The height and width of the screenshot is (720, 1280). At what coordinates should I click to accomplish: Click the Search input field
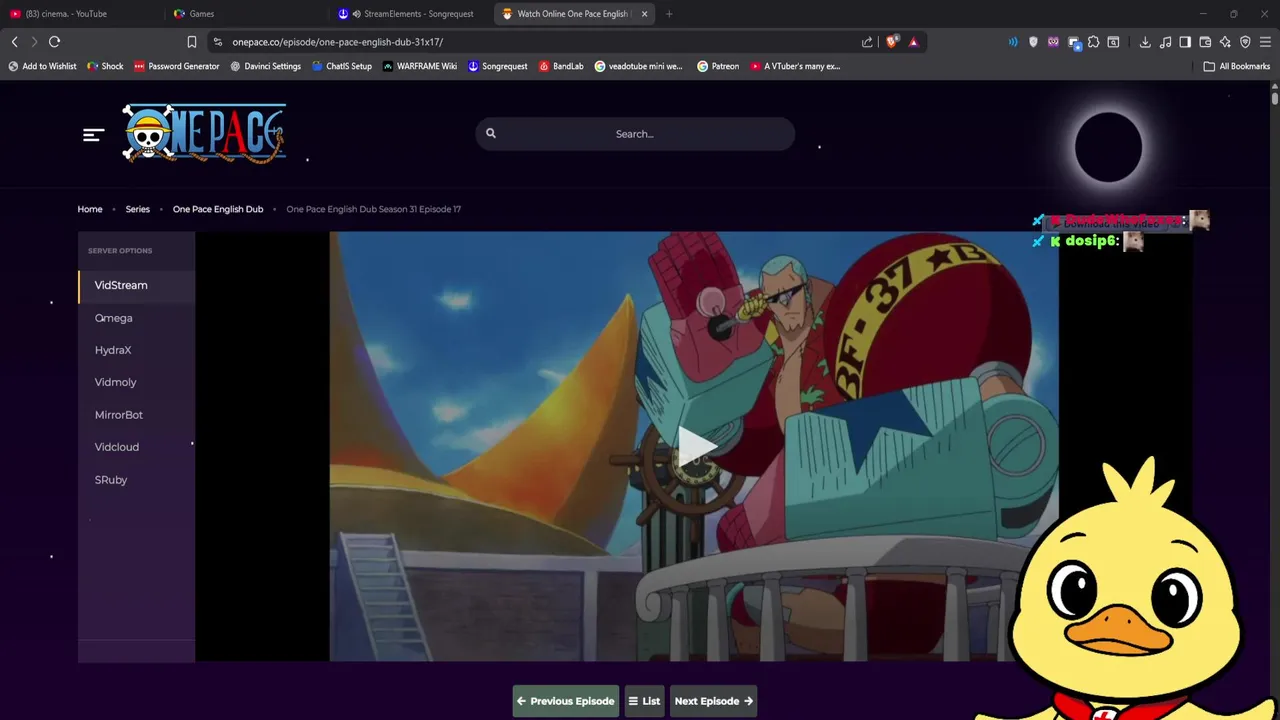pyautogui.click(x=635, y=134)
